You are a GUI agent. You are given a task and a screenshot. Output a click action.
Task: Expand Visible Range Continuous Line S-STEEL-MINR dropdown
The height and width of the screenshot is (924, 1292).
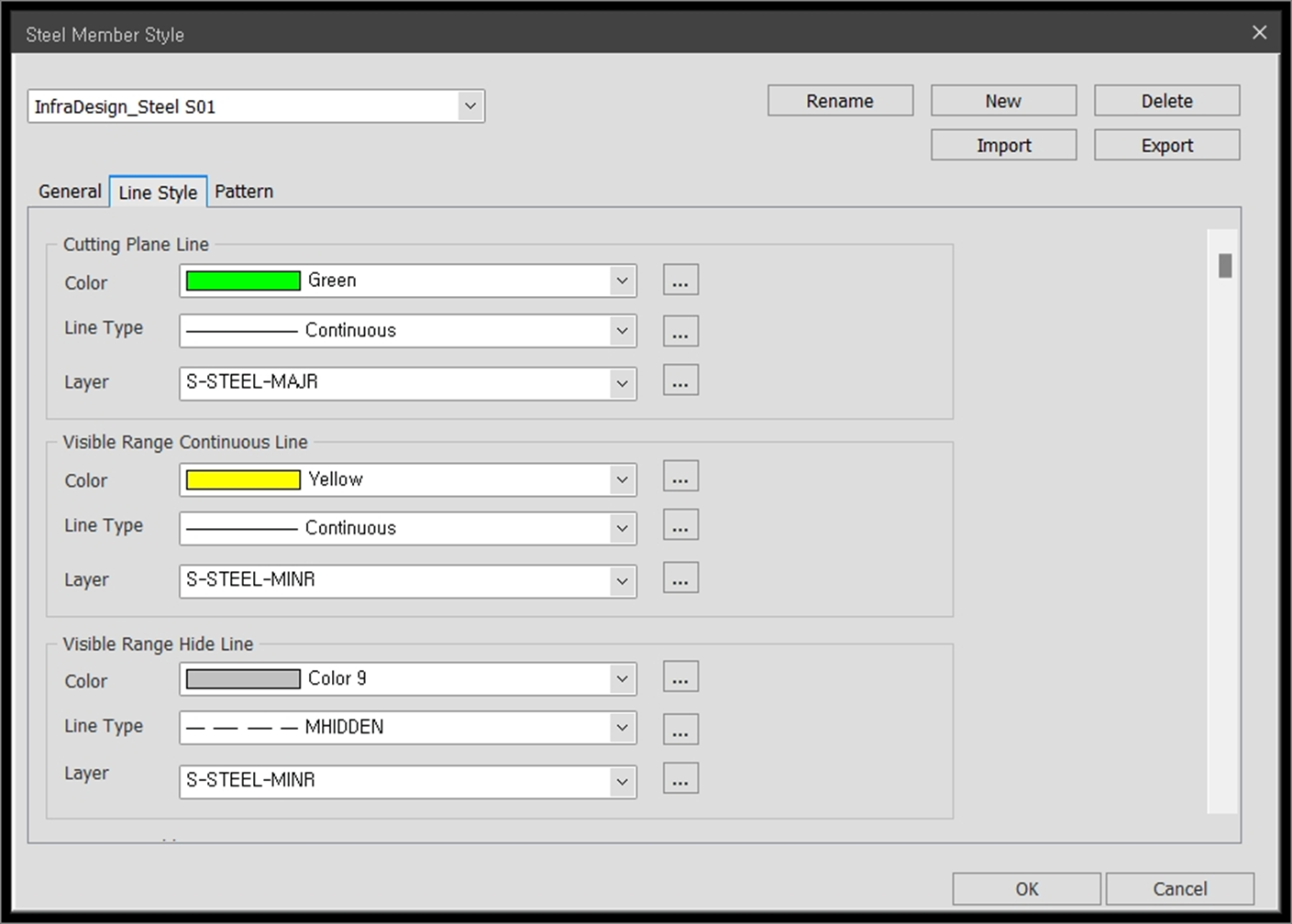[623, 581]
